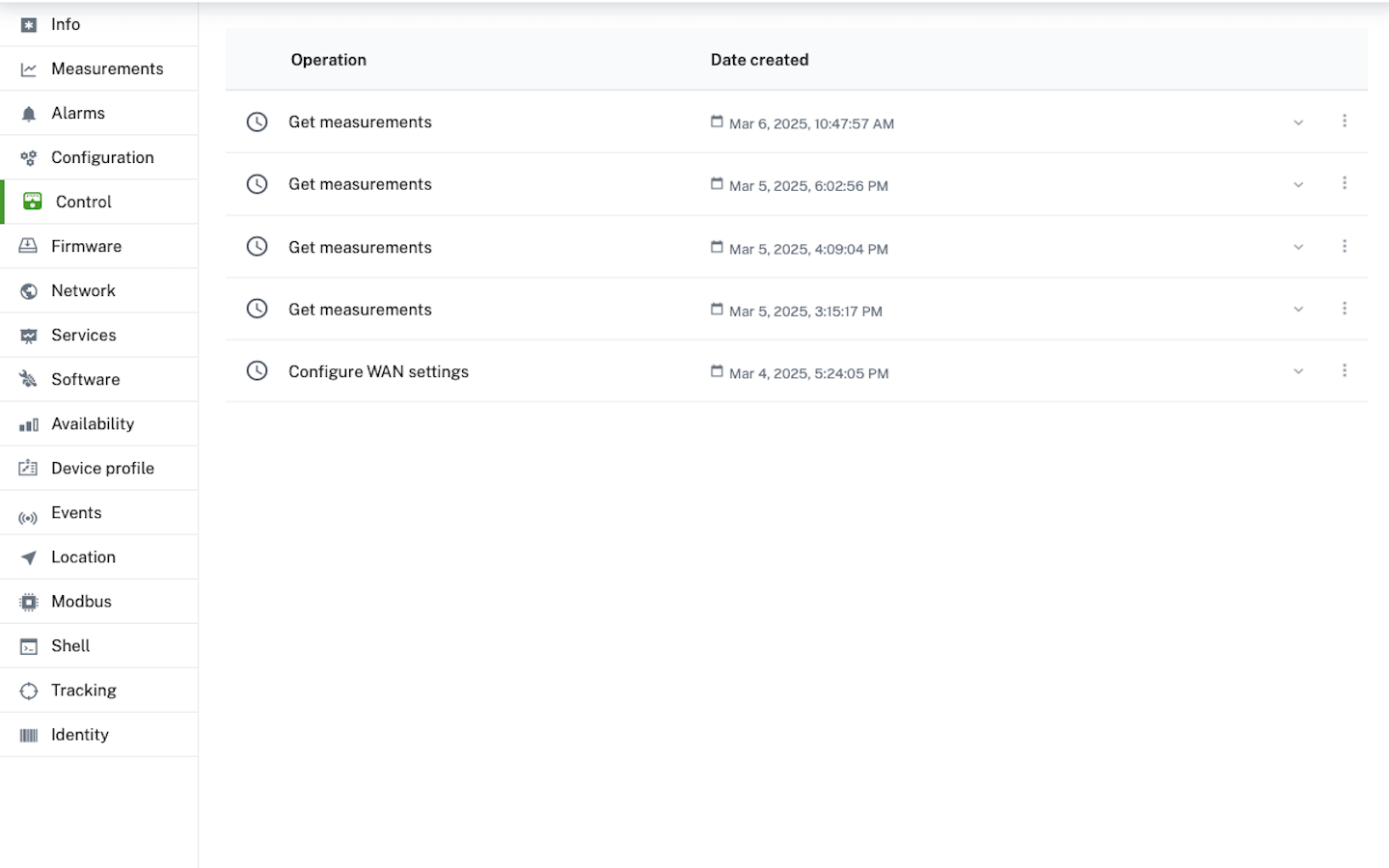Select the Events menu item
1389x868 pixels.
[76, 513]
